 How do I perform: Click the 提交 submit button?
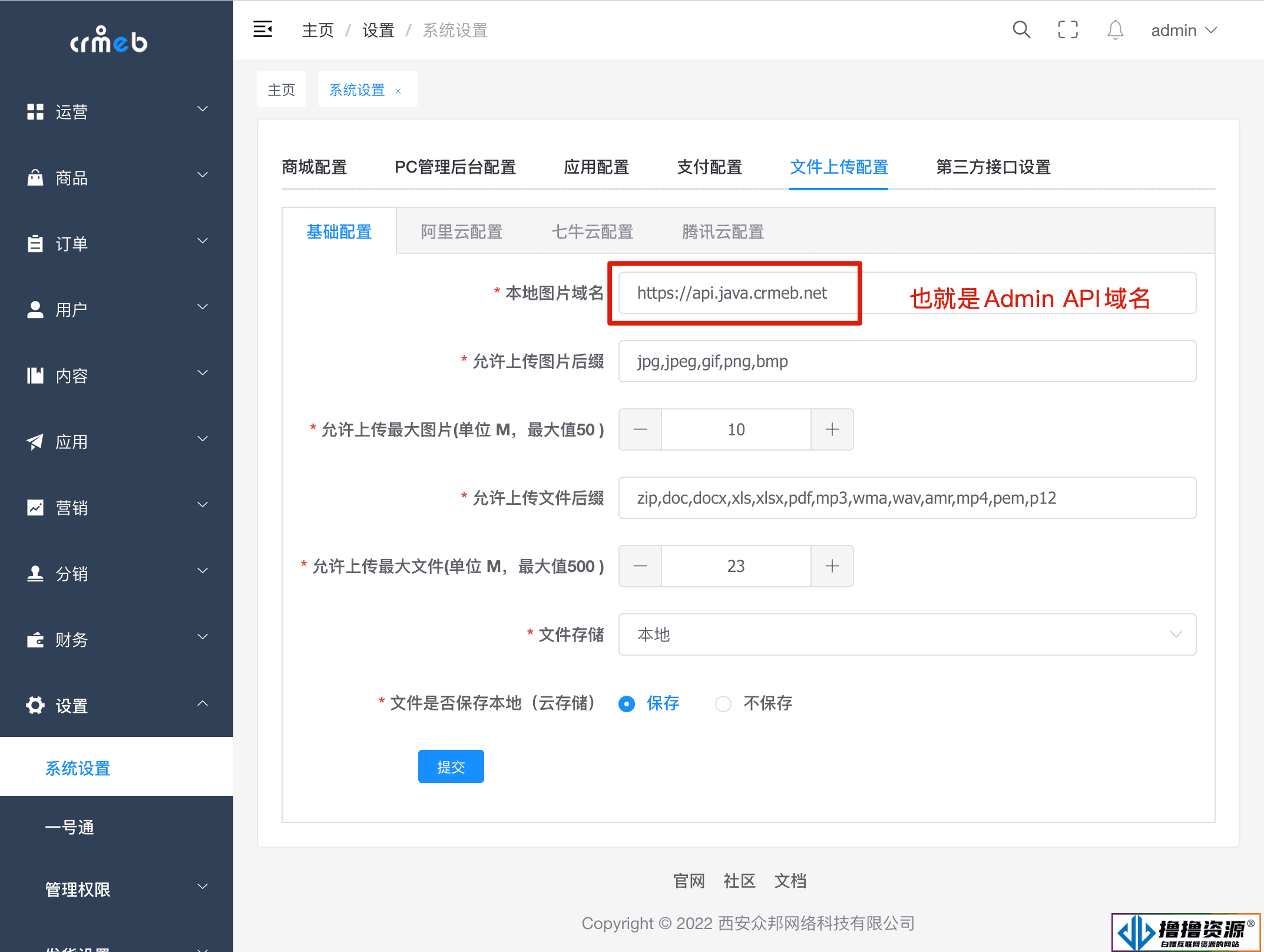point(451,766)
